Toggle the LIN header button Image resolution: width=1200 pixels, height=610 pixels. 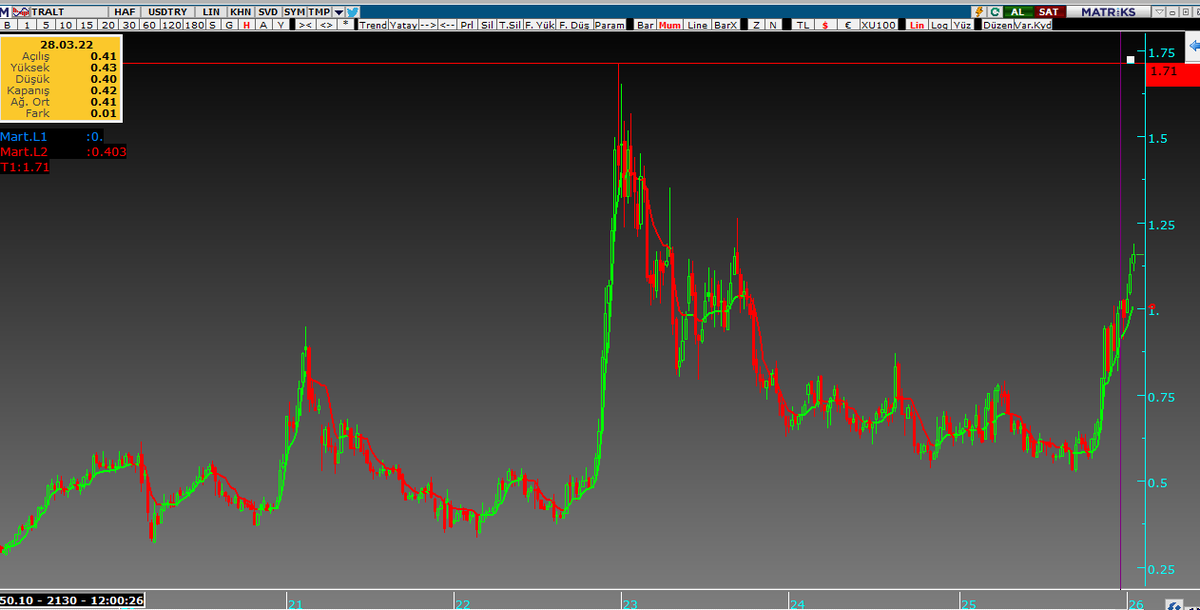[x=211, y=12]
